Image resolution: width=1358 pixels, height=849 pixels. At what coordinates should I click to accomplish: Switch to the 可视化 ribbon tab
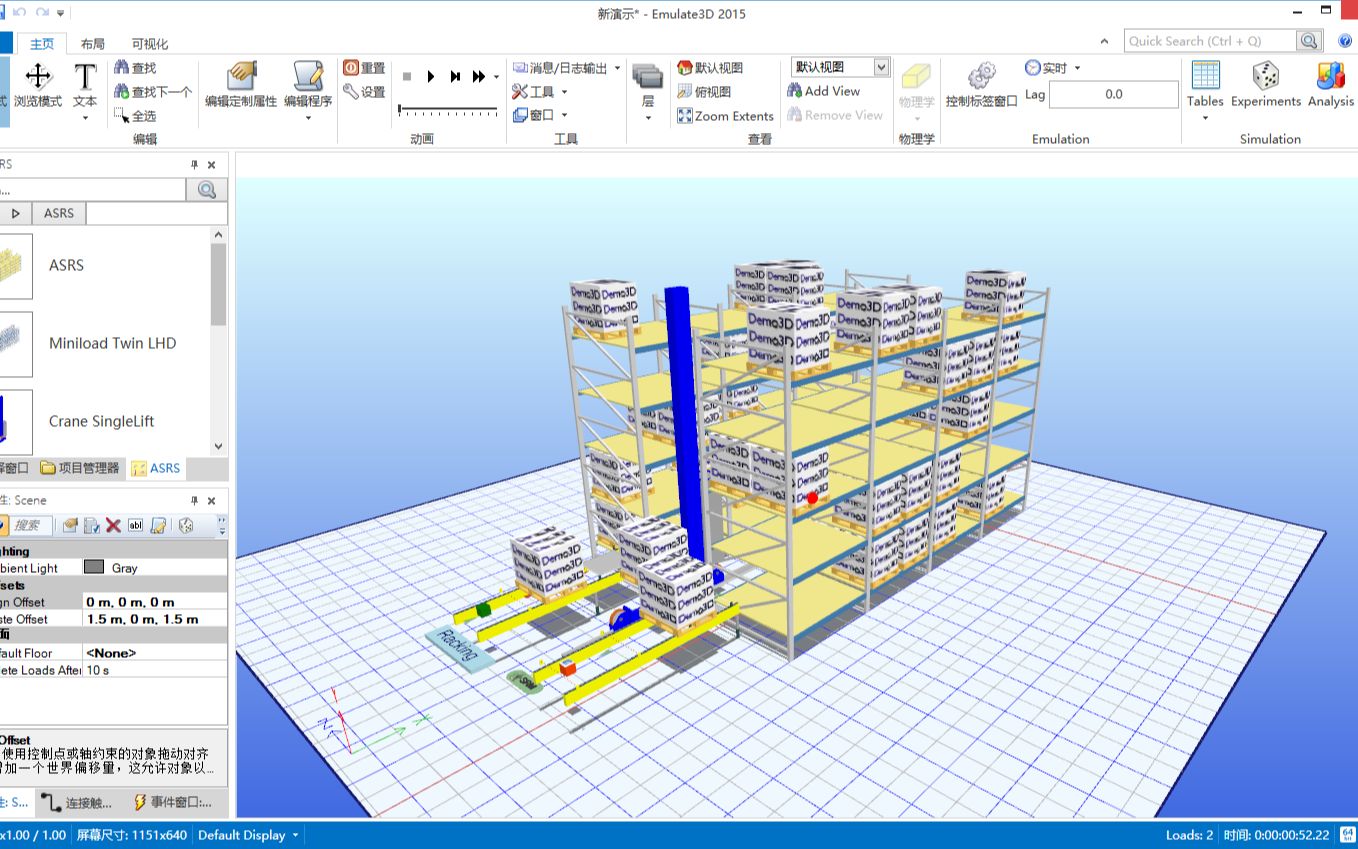(150, 44)
